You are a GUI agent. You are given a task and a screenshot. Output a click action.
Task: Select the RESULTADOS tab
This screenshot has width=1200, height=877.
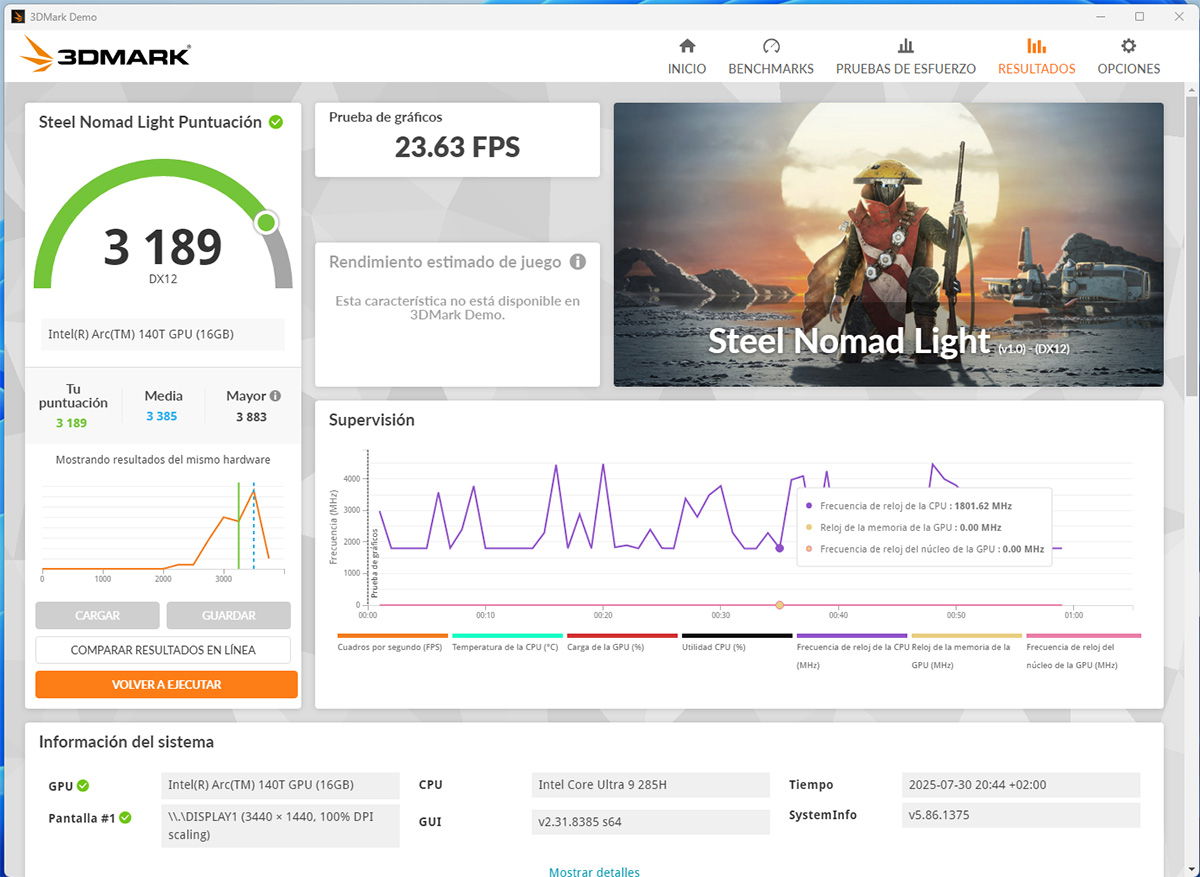(1037, 57)
